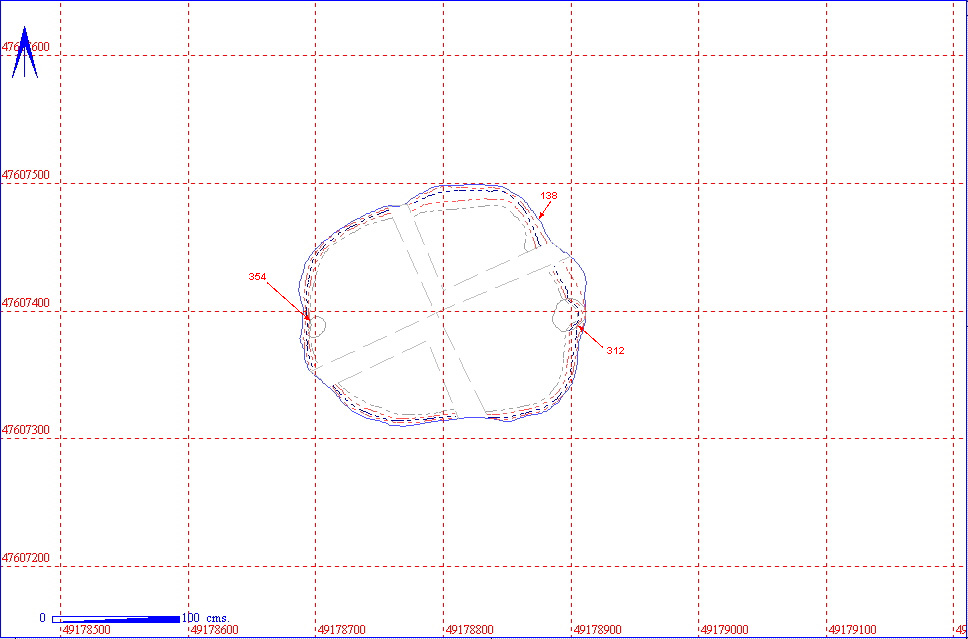Click the easting label 49178800

(x=470, y=630)
